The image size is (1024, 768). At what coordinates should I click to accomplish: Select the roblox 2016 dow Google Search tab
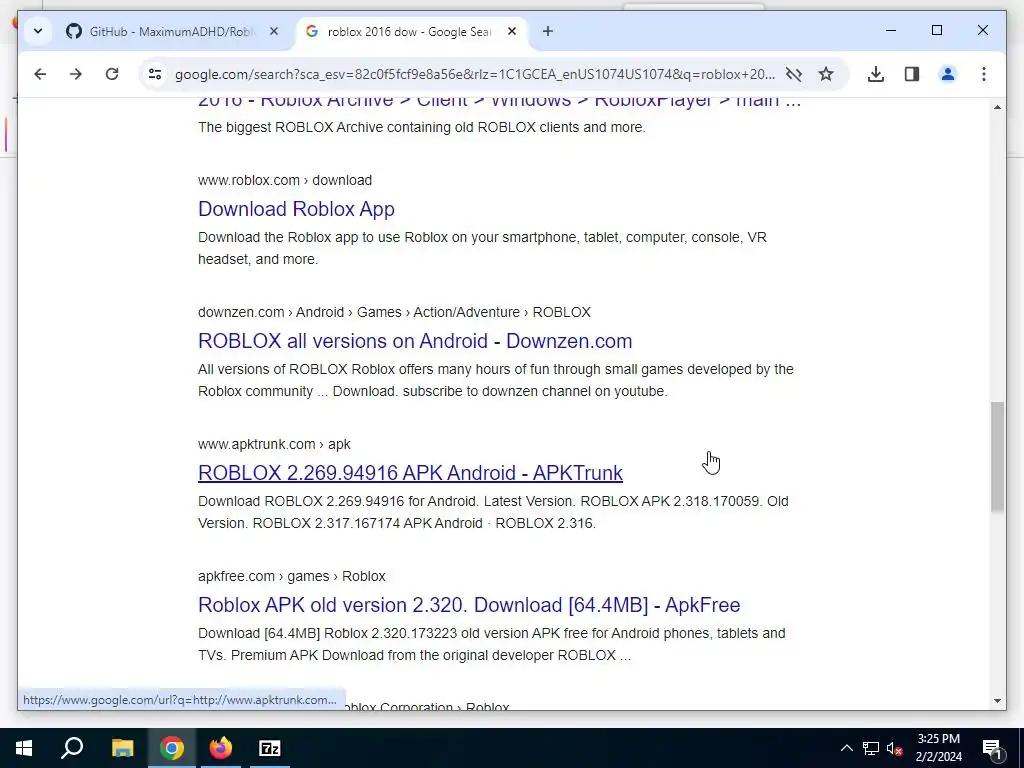point(411,31)
